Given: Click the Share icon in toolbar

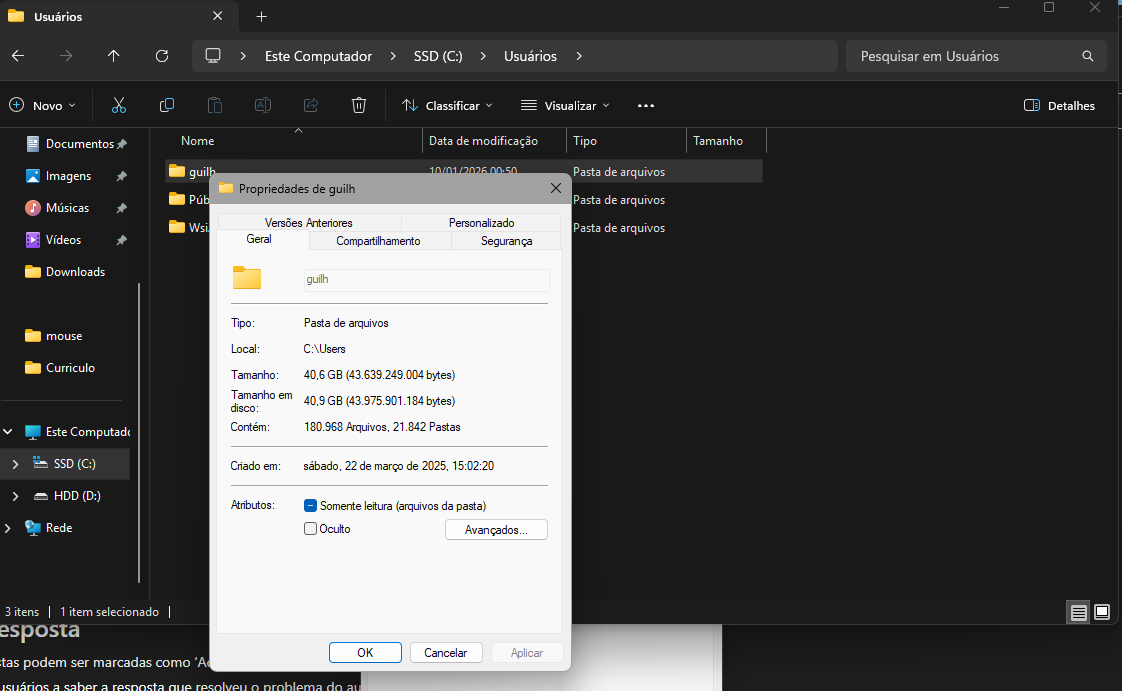Looking at the screenshot, I should click(x=311, y=105).
